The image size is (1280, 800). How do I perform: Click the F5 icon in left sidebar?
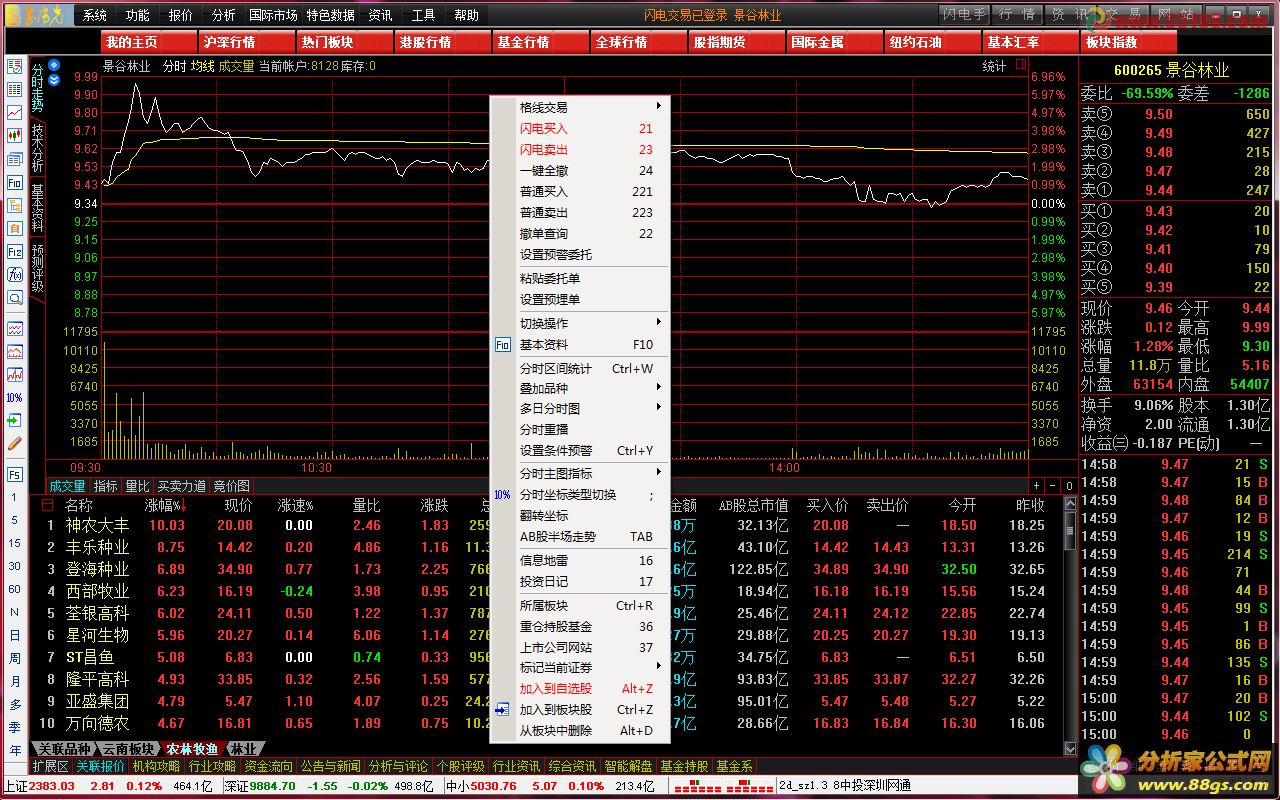click(x=15, y=474)
